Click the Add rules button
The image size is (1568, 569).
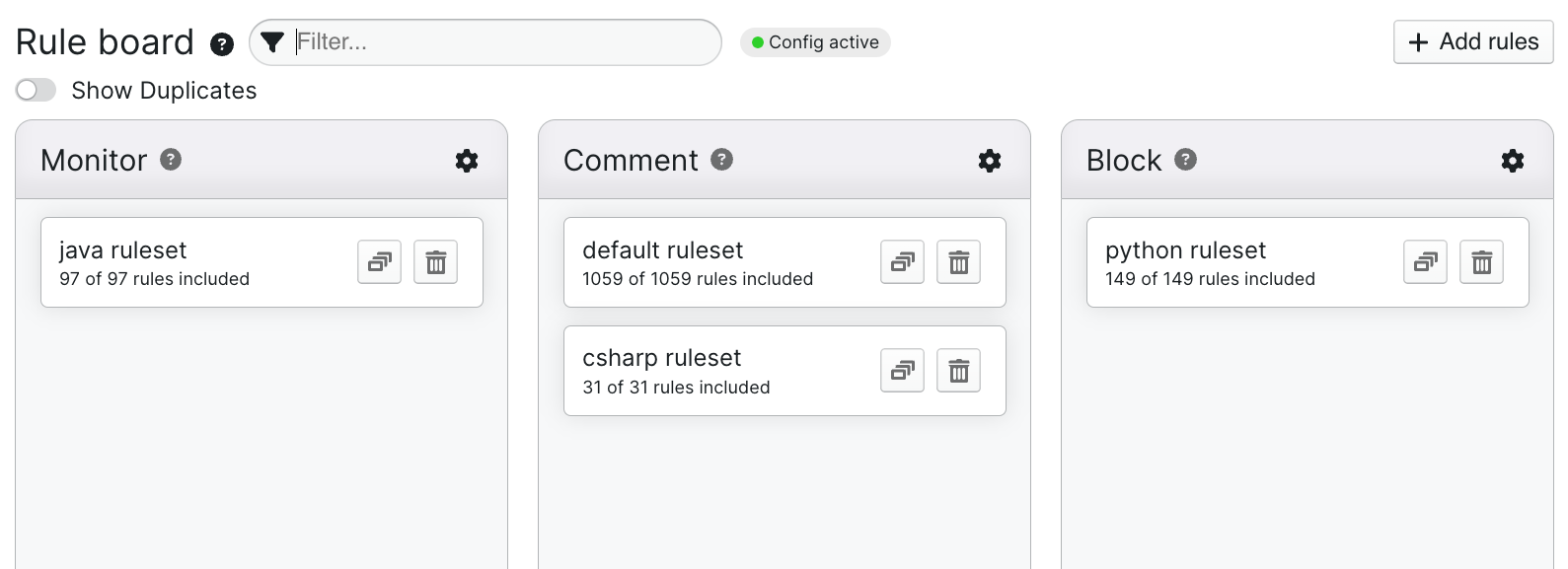[x=1472, y=42]
